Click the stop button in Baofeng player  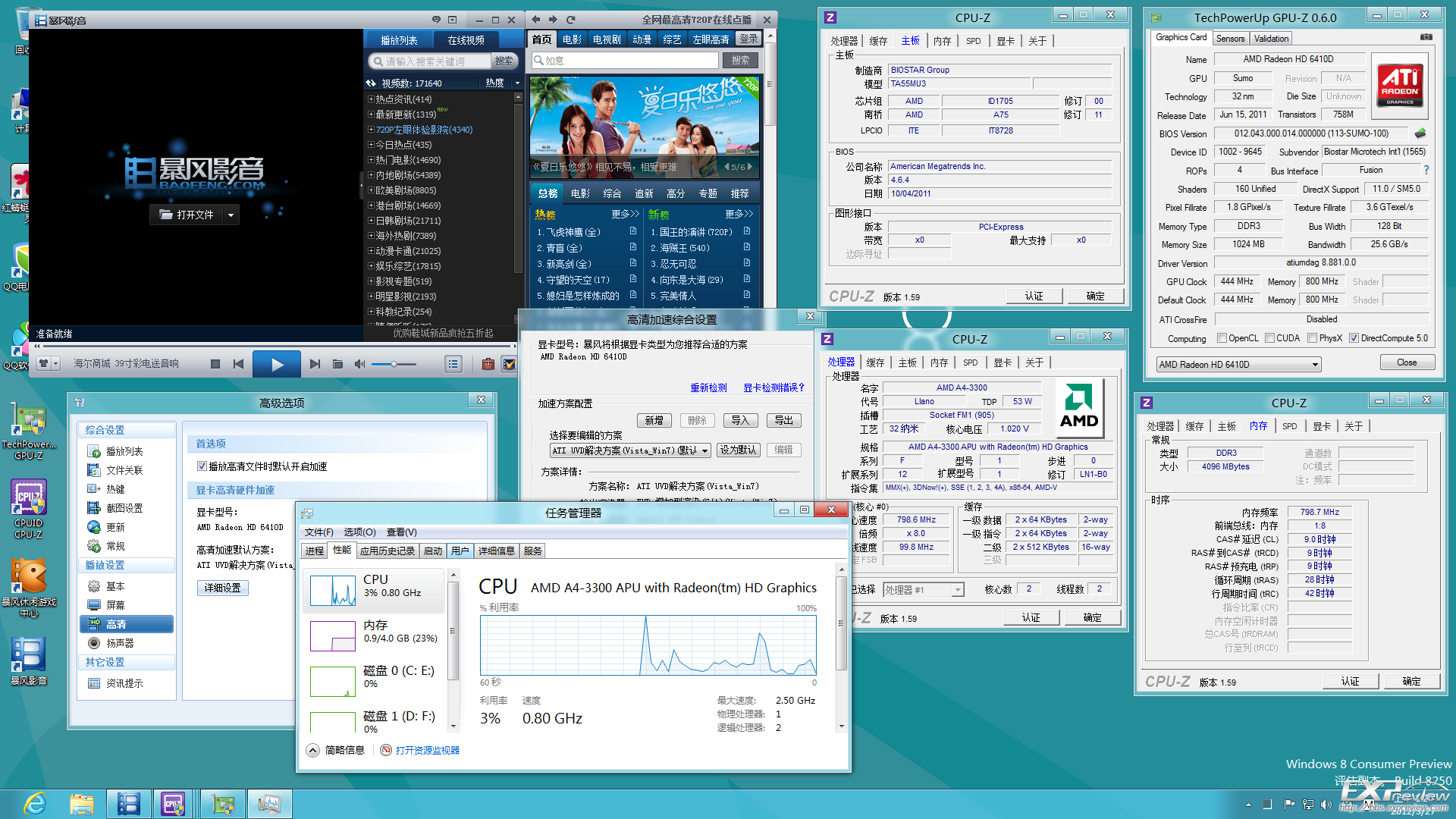pyautogui.click(x=215, y=365)
